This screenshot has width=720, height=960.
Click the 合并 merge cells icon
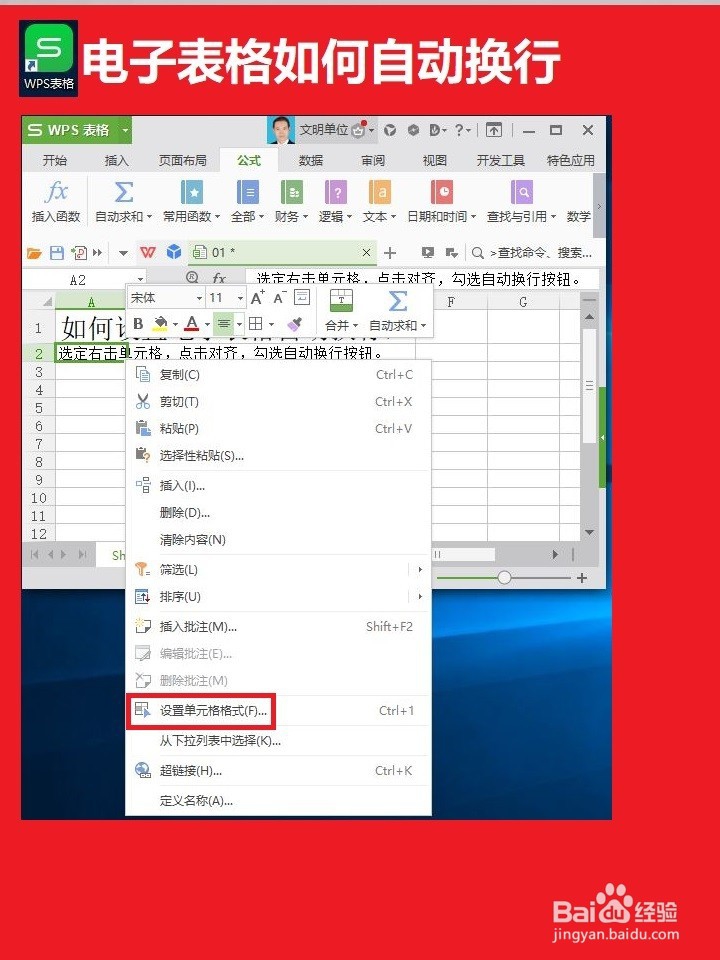[x=341, y=301]
